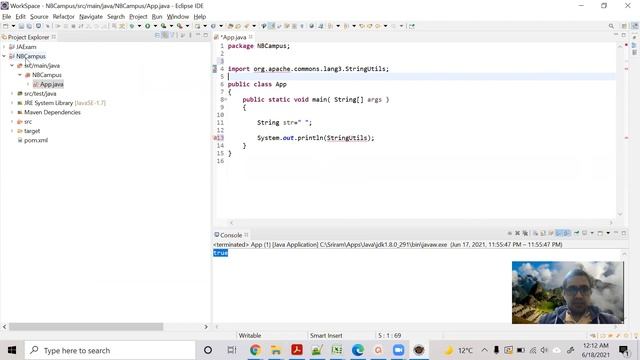The height and width of the screenshot is (360, 640).
Task: Click the error marker on line 13
Action: [x=216, y=138]
